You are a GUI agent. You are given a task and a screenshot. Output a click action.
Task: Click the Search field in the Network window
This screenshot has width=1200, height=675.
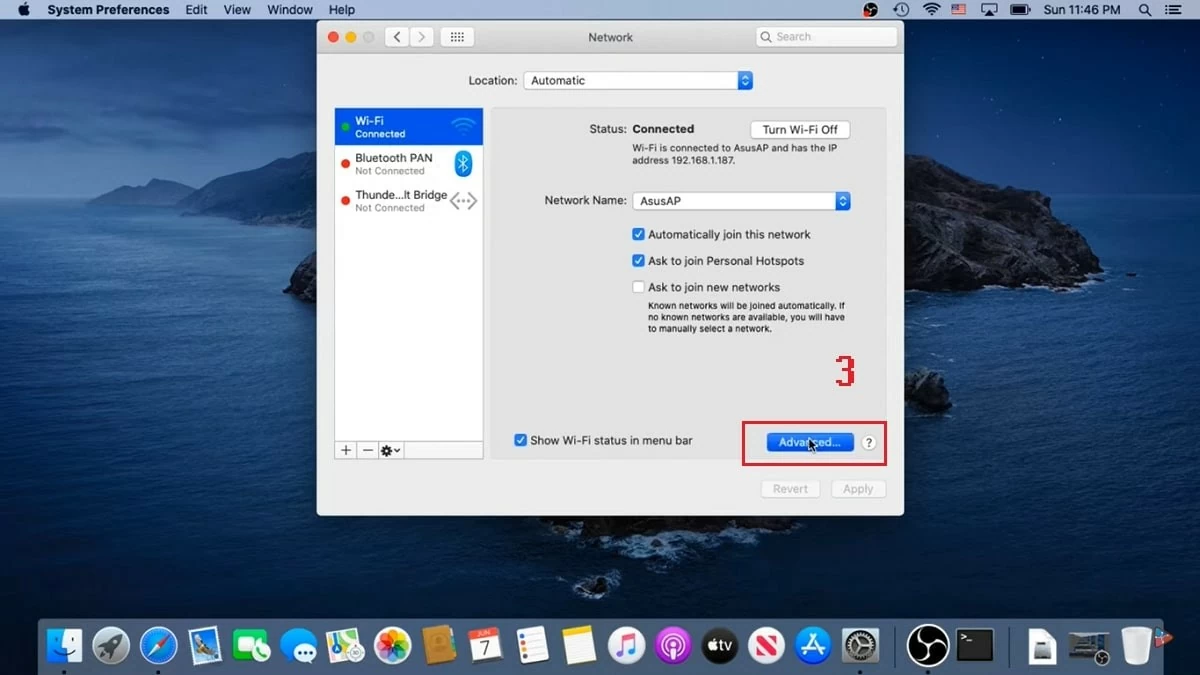(x=825, y=36)
